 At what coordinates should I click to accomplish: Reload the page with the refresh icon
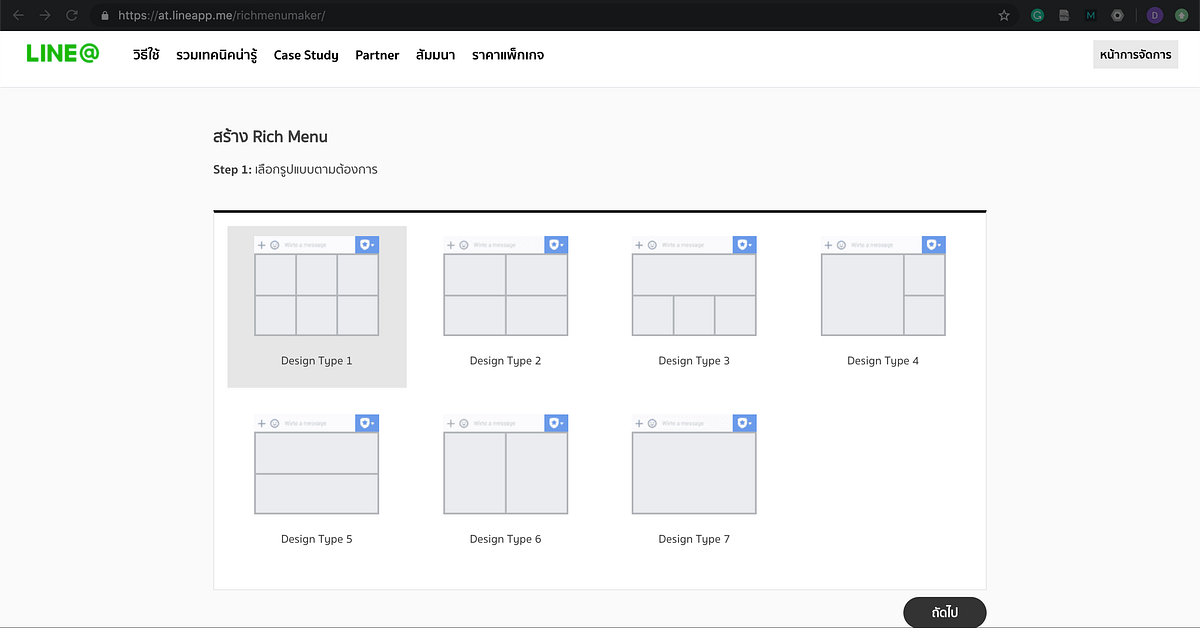click(71, 15)
